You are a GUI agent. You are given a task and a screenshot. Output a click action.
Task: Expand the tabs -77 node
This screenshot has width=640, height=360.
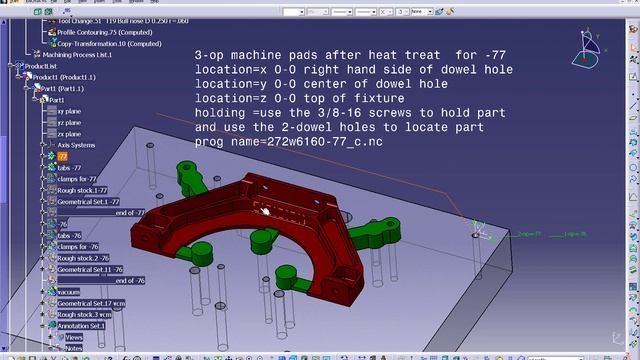tap(42, 167)
